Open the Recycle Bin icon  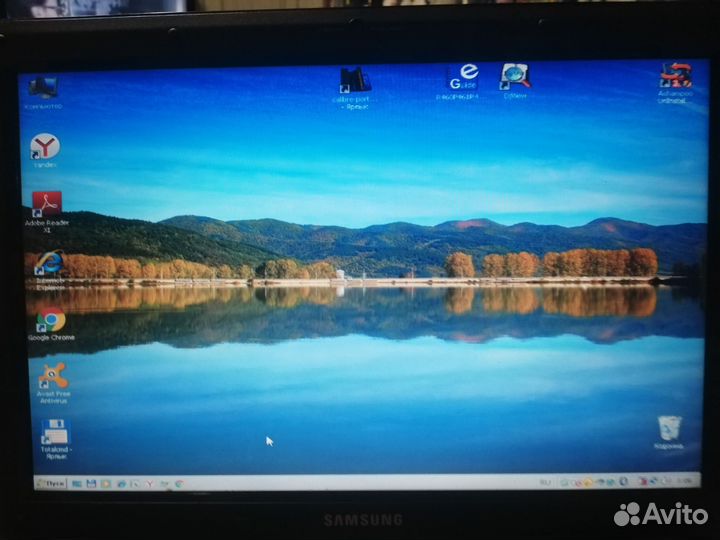(x=669, y=432)
